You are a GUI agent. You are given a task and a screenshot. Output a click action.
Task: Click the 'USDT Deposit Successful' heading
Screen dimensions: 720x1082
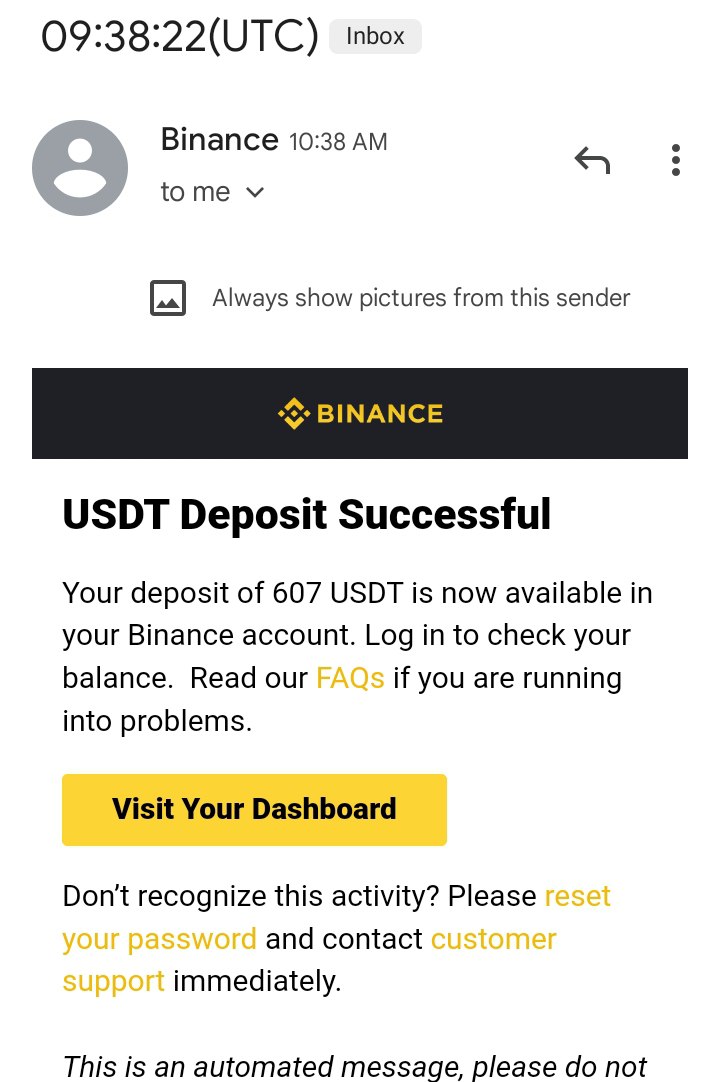point(306,515)
